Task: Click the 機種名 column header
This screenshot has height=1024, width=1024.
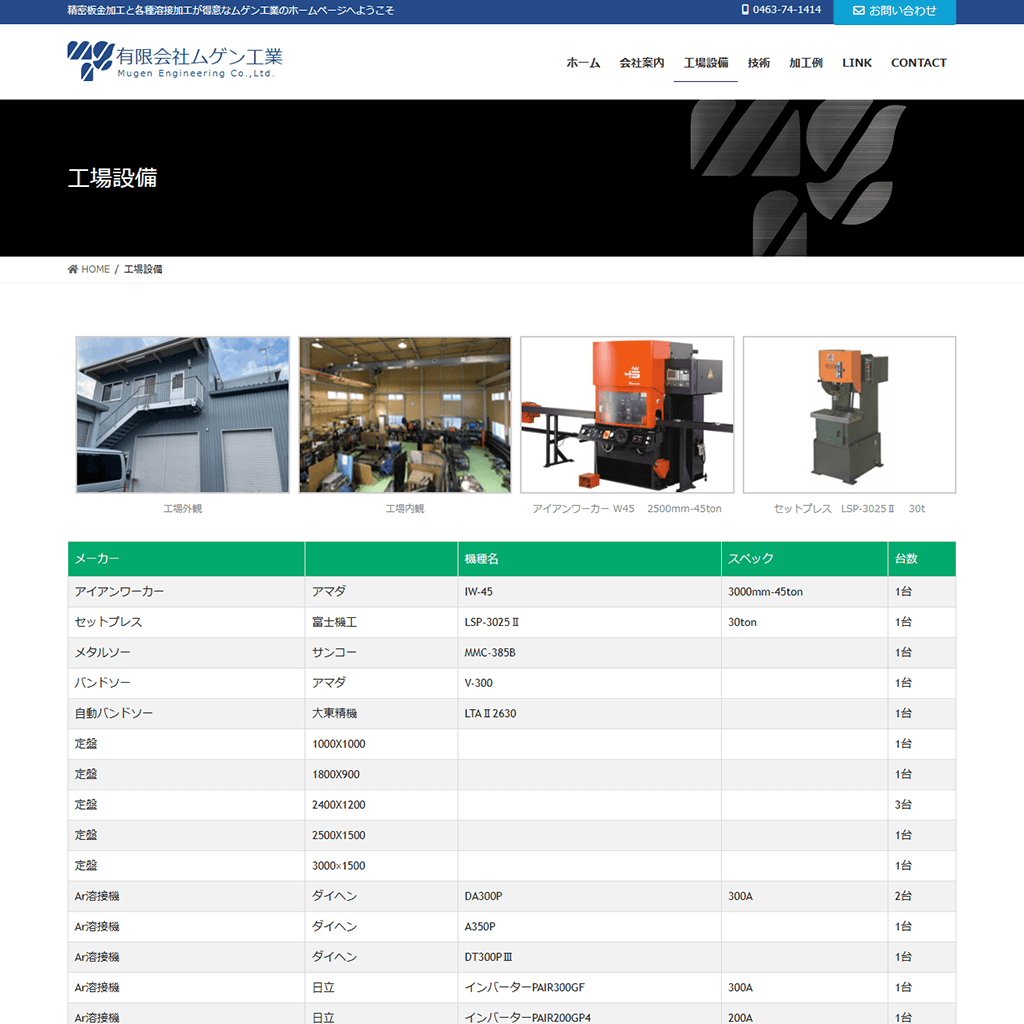Action: pyautogui.click(x=590, y=559)
